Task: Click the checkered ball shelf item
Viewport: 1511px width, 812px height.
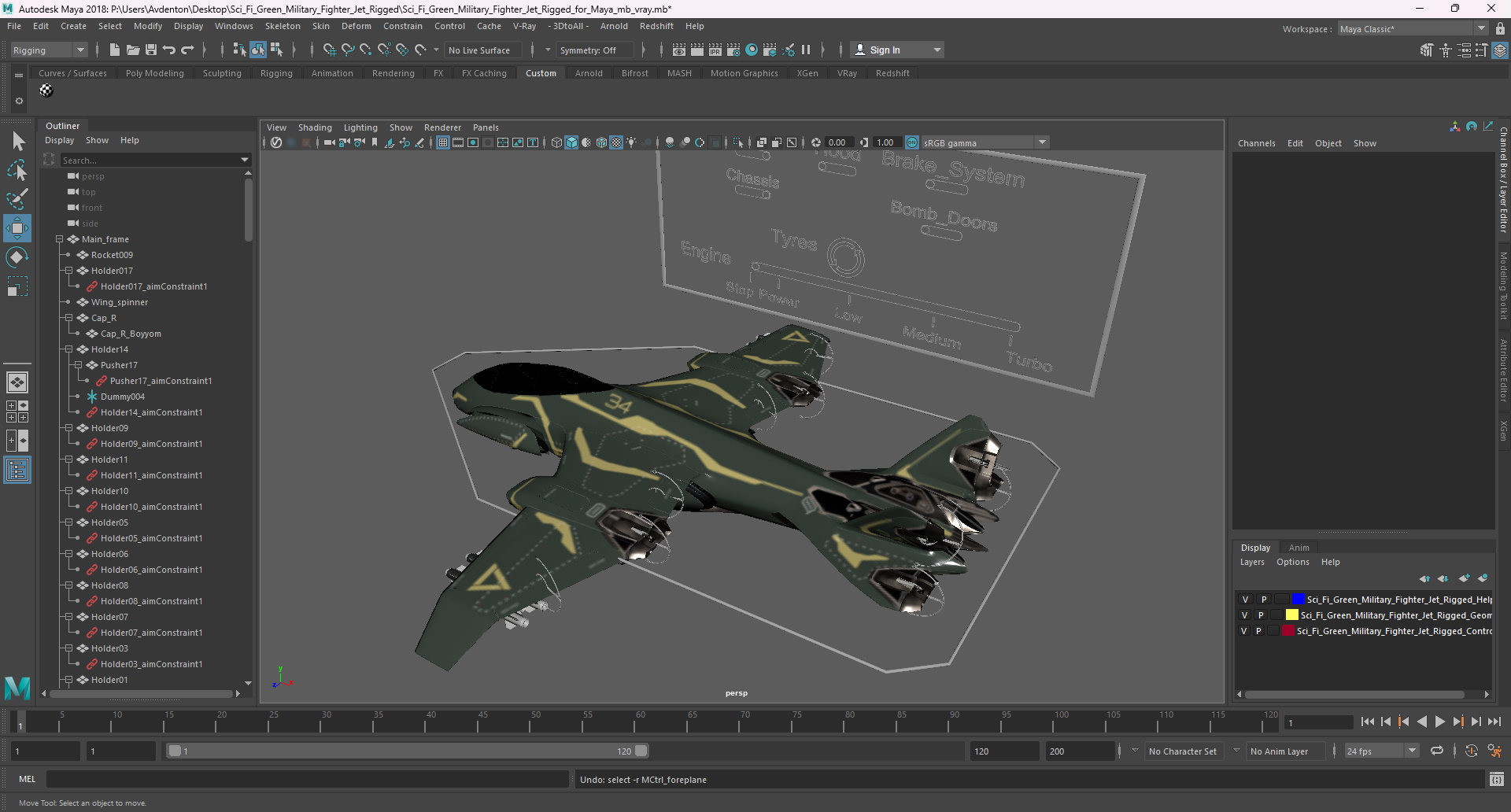Action: pos(46,90)
